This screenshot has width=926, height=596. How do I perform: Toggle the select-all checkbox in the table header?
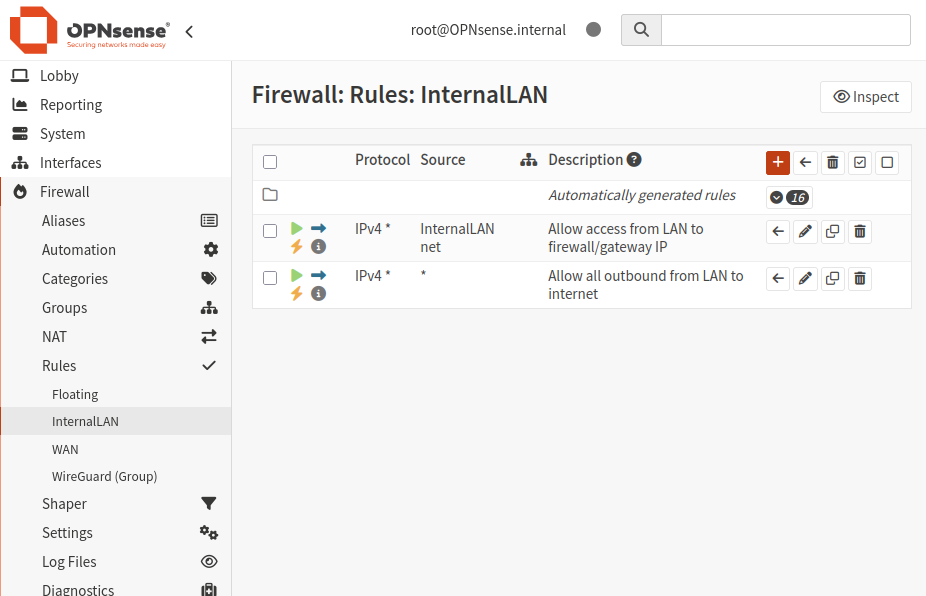point(270,162)
